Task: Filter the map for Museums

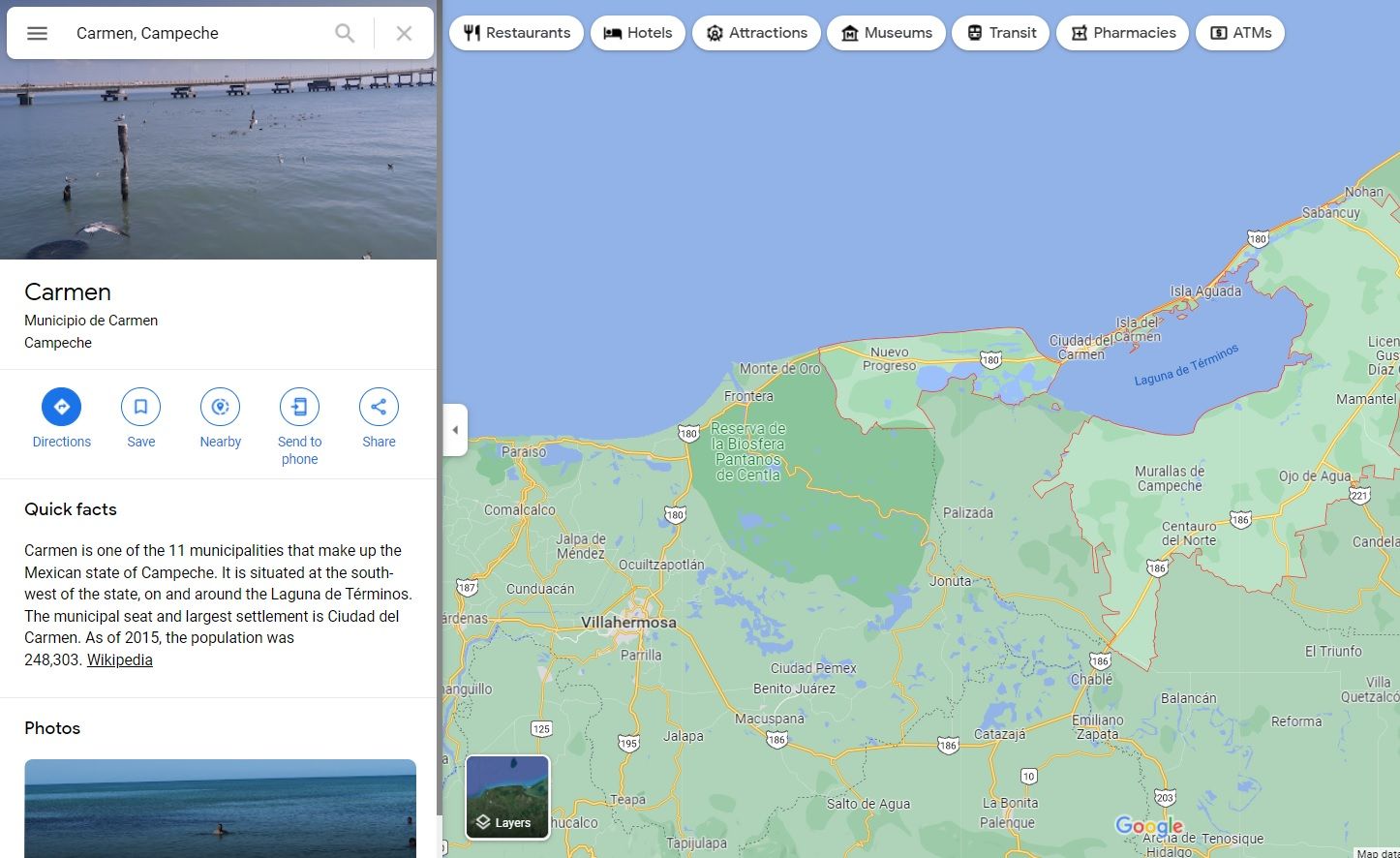Action: [x=886, y=32]
